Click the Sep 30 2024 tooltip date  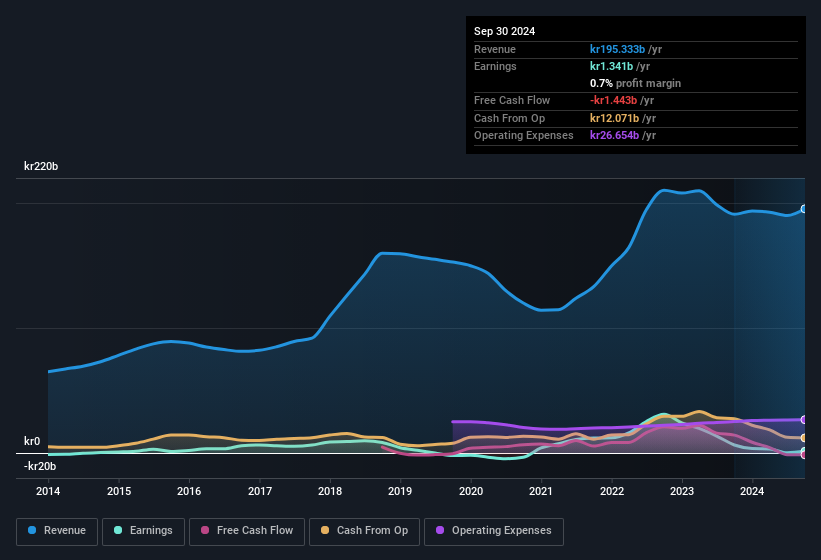click(504, 31)
